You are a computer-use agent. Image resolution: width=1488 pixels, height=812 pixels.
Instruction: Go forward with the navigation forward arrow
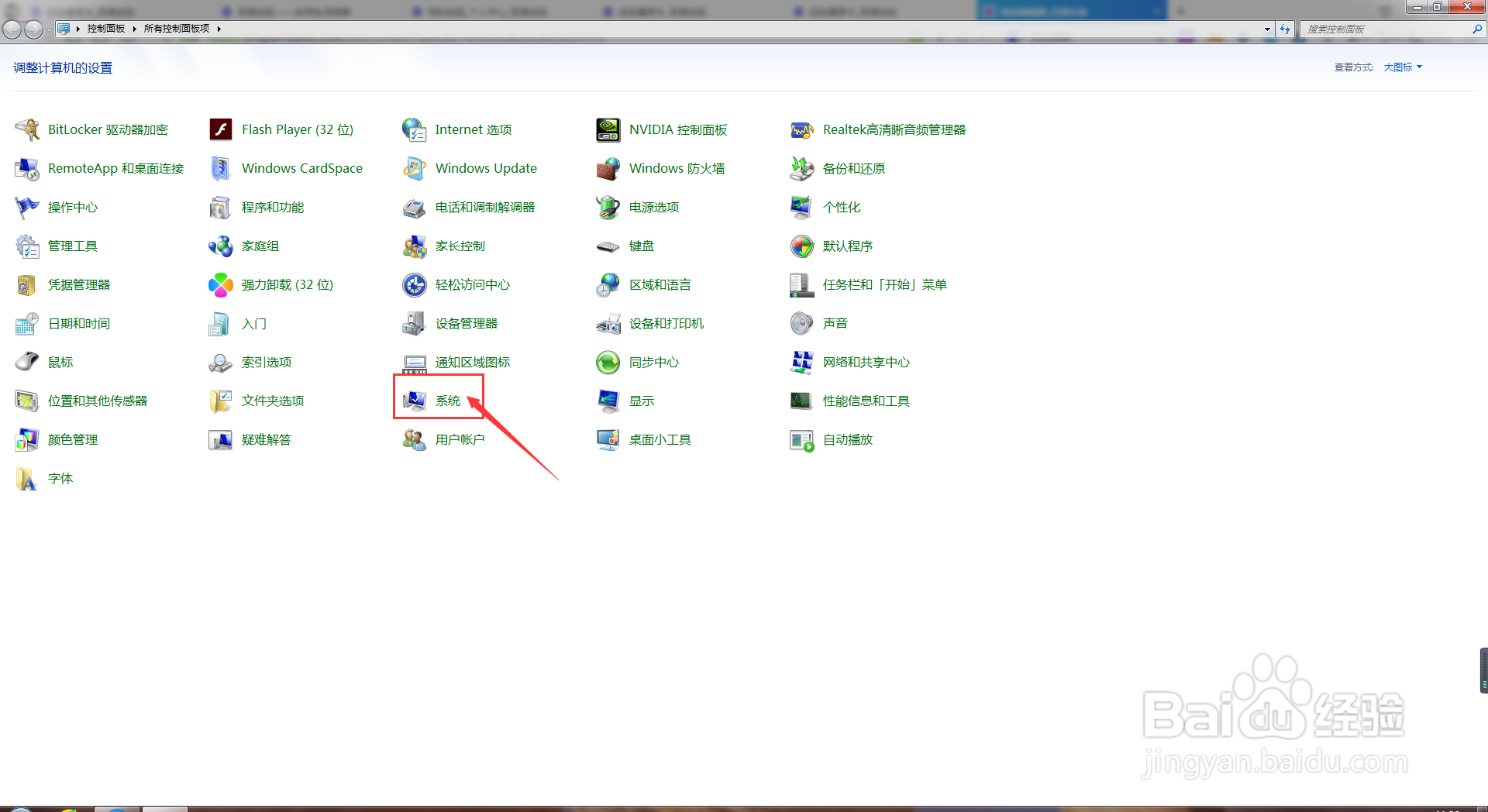click(33, 29)
